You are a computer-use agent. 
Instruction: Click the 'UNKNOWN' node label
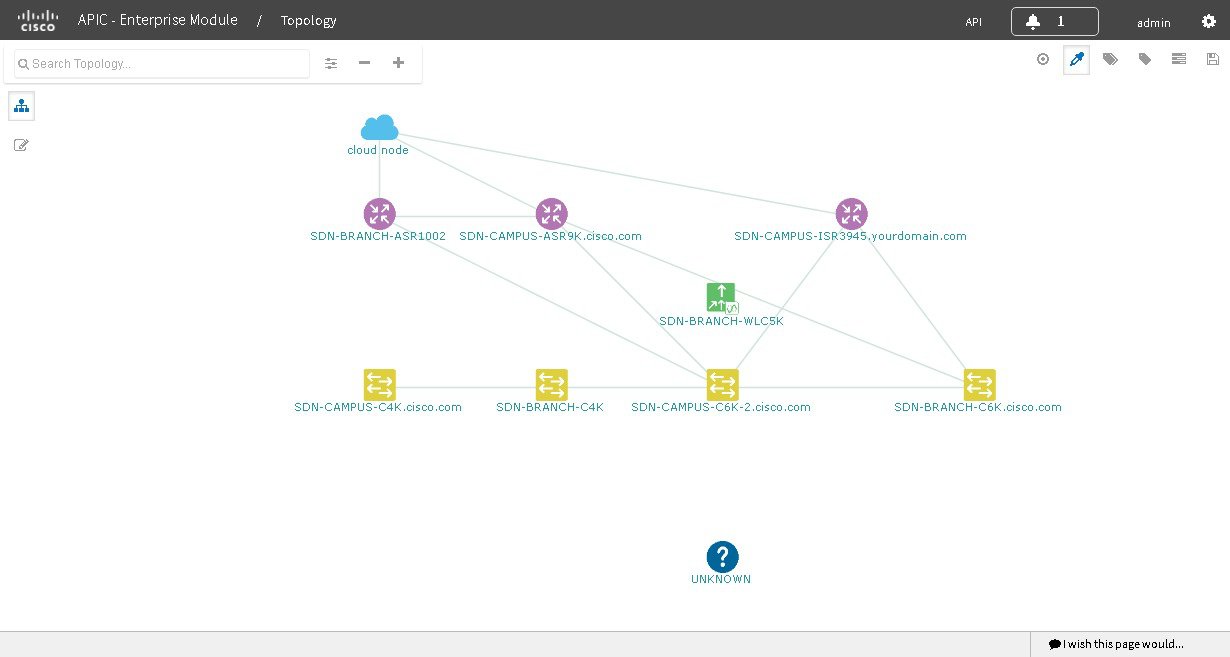[x=721, y=579]
